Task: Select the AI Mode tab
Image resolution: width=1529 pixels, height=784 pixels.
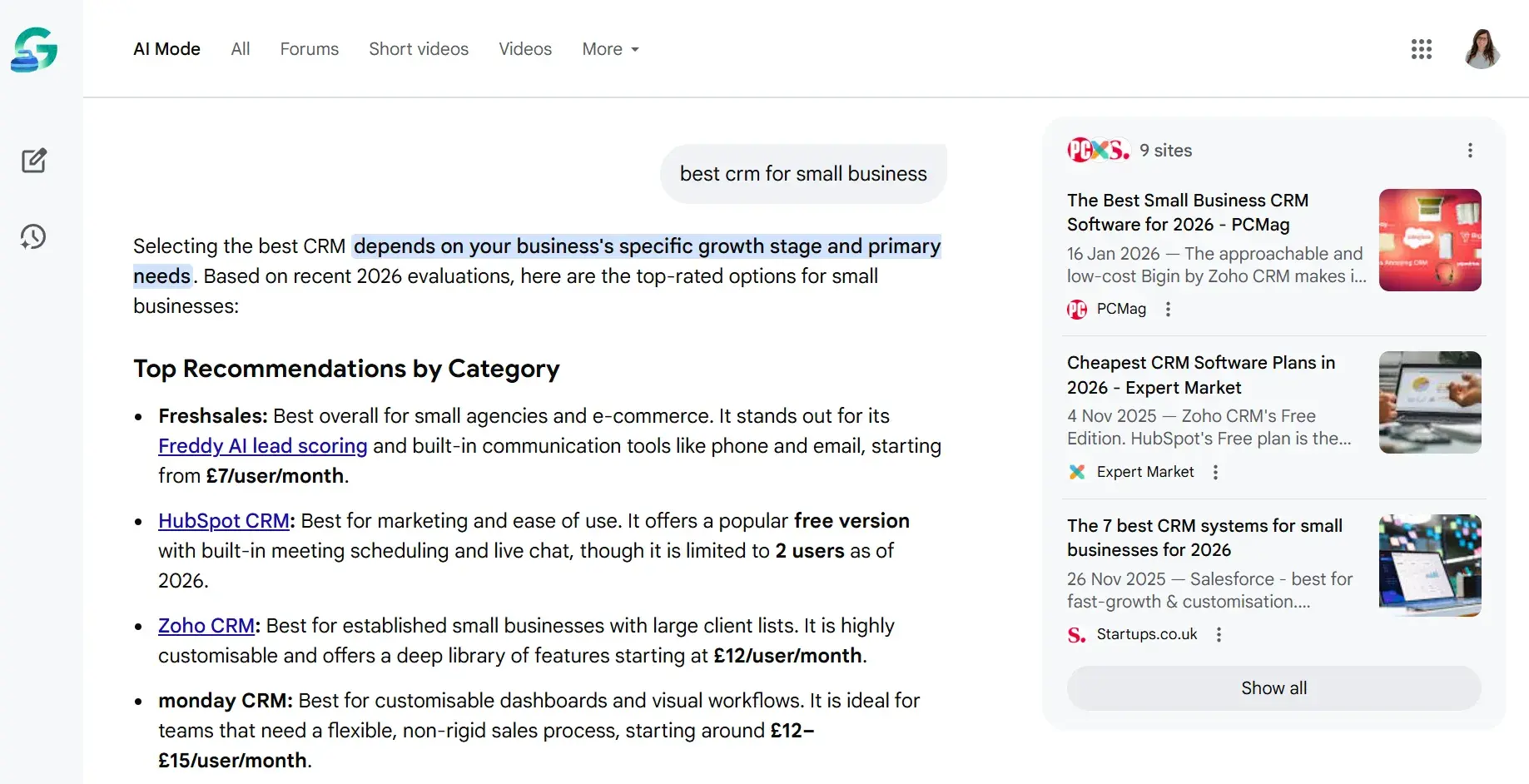Action: click(166, 49)
